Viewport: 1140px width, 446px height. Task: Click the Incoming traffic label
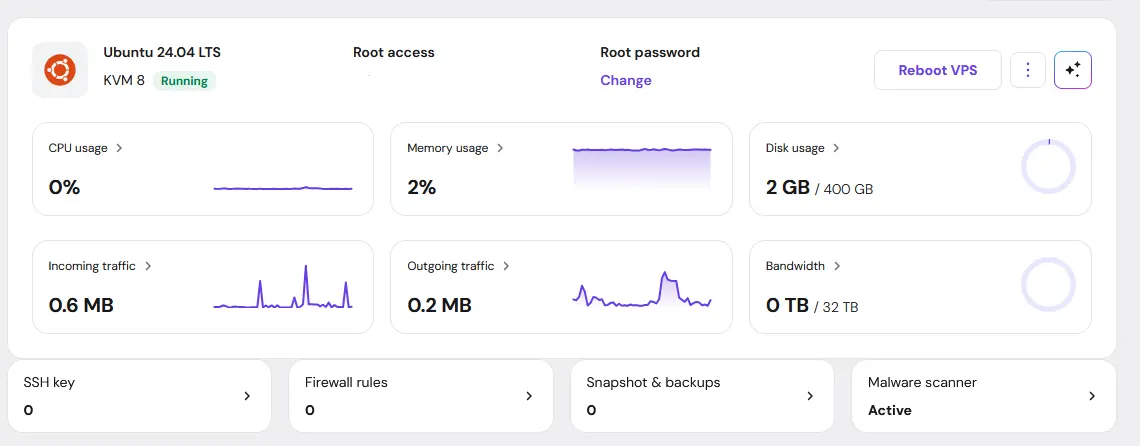92,266
